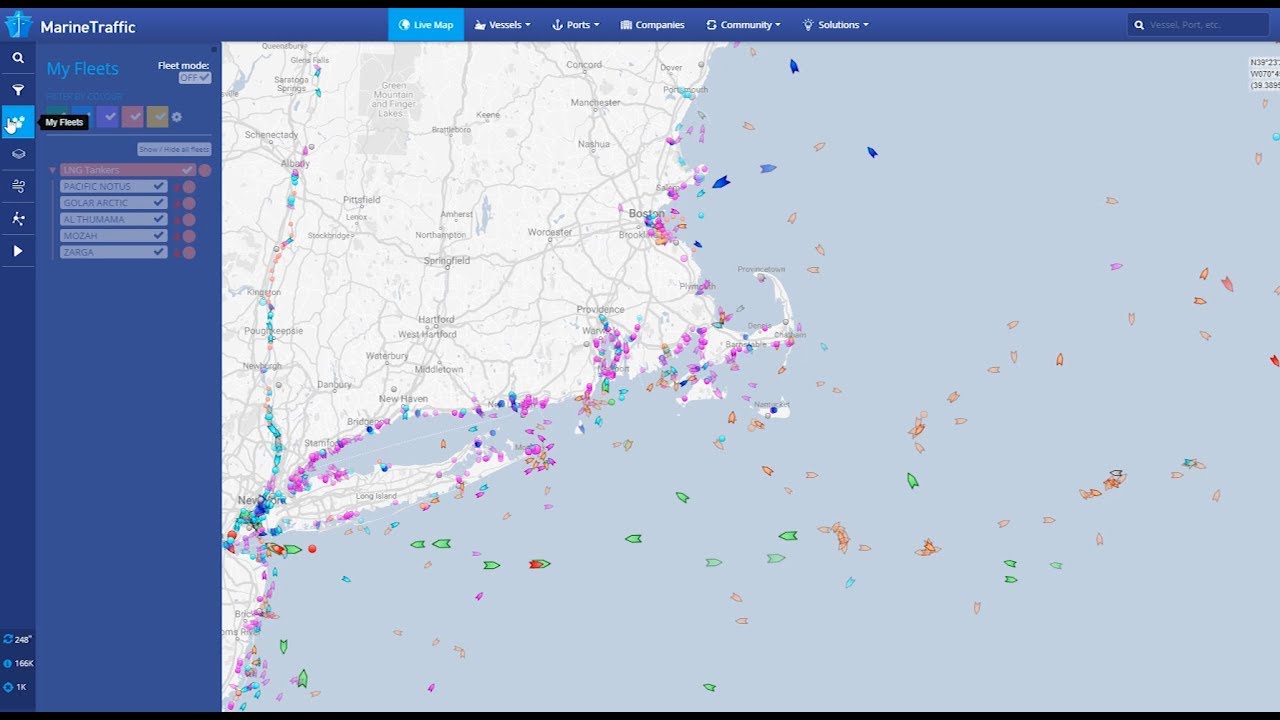Screen dimensions: 1280x720
Task: Click small red marker icon beside PACIFIC NOTUS
Action: tap(176, 187)
